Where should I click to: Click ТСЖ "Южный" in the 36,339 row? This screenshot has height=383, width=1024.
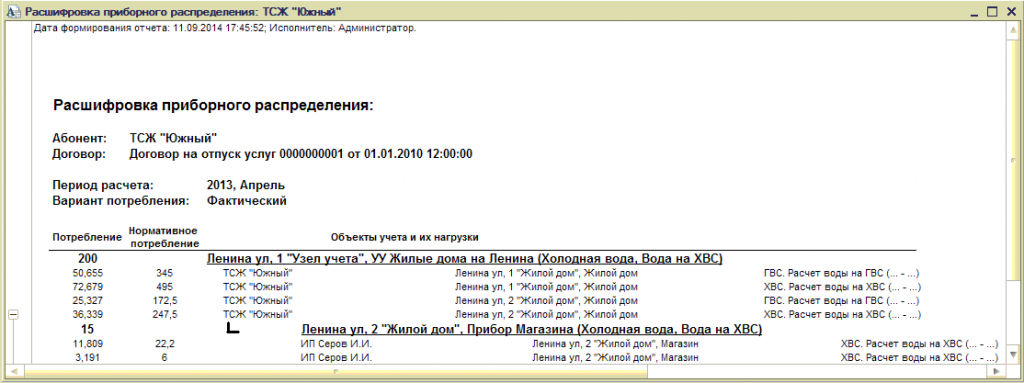pyautogui.click(x=257, y=315)
